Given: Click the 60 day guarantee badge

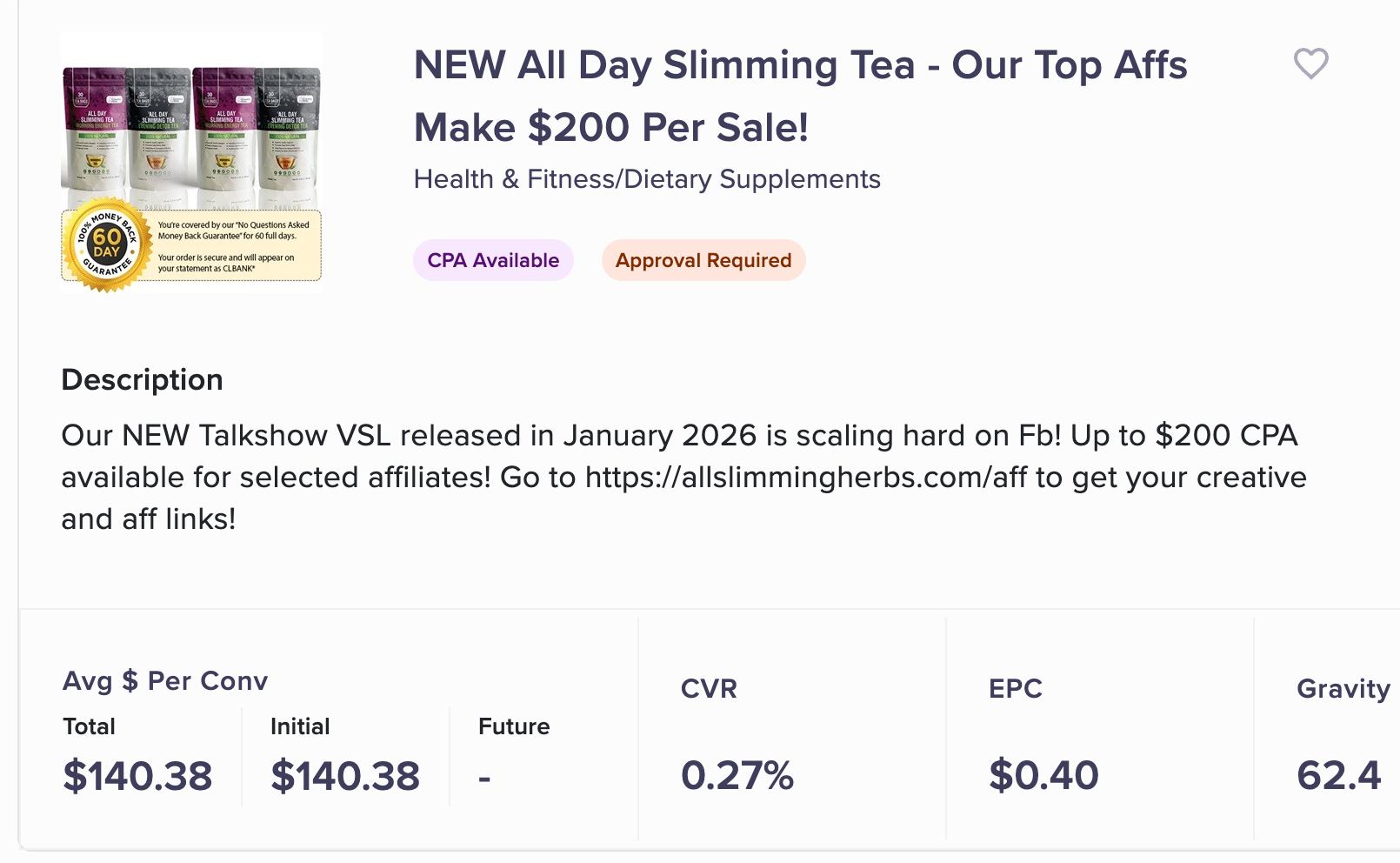Looking at the screenshot, I should click(x=106, y=245).
